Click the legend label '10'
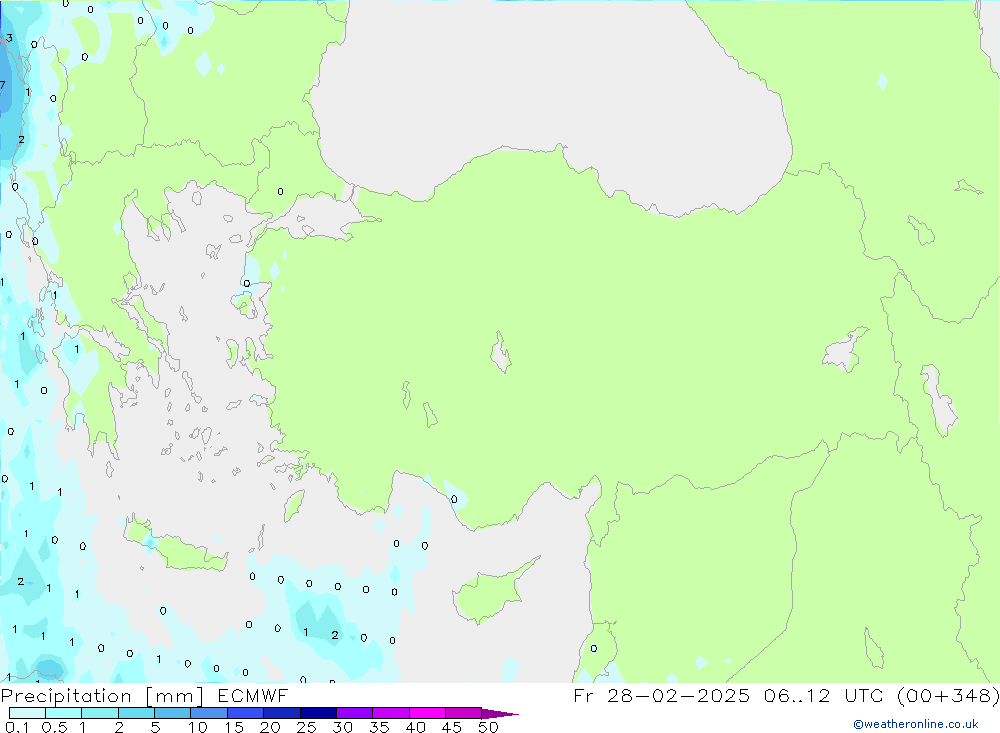Image resolution: width=1000 pixels, height=733 pixels. [198, 727]
